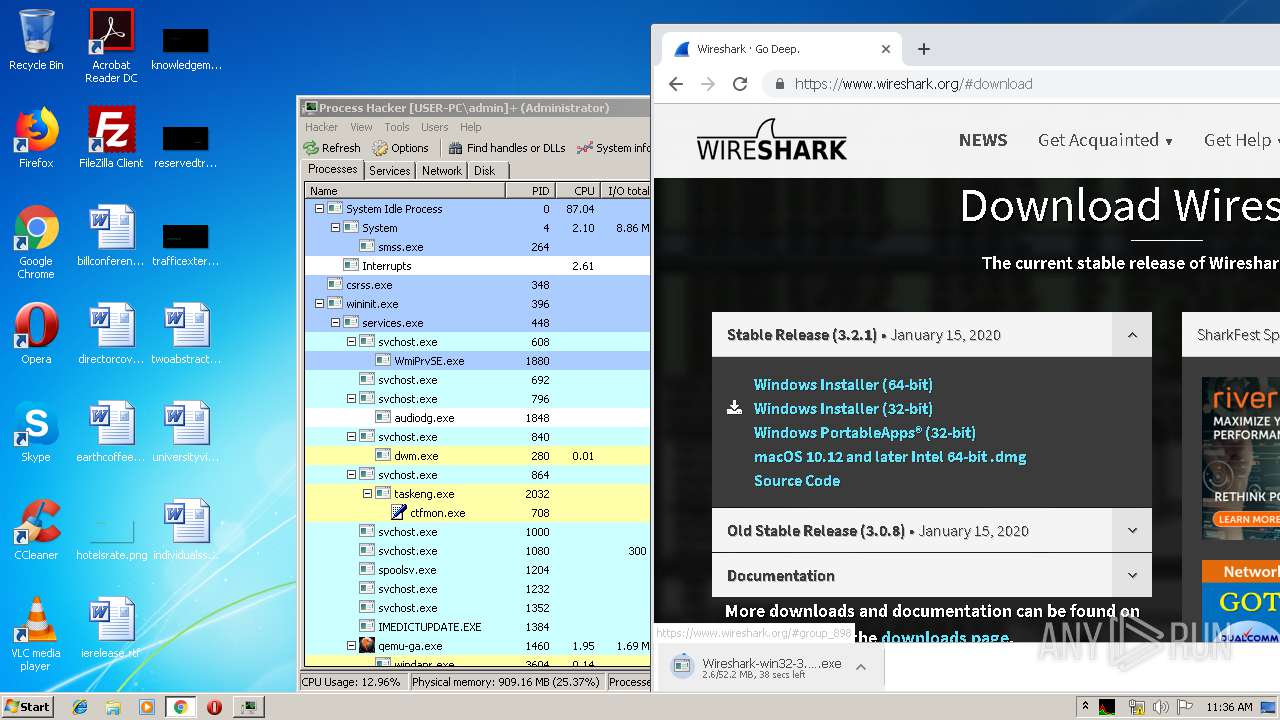Open Acrobat Reader DC desktop icon
Image resolution: width=1280 pixels, height=720 pixels.
pyautogui.click(x=111, y=46)
